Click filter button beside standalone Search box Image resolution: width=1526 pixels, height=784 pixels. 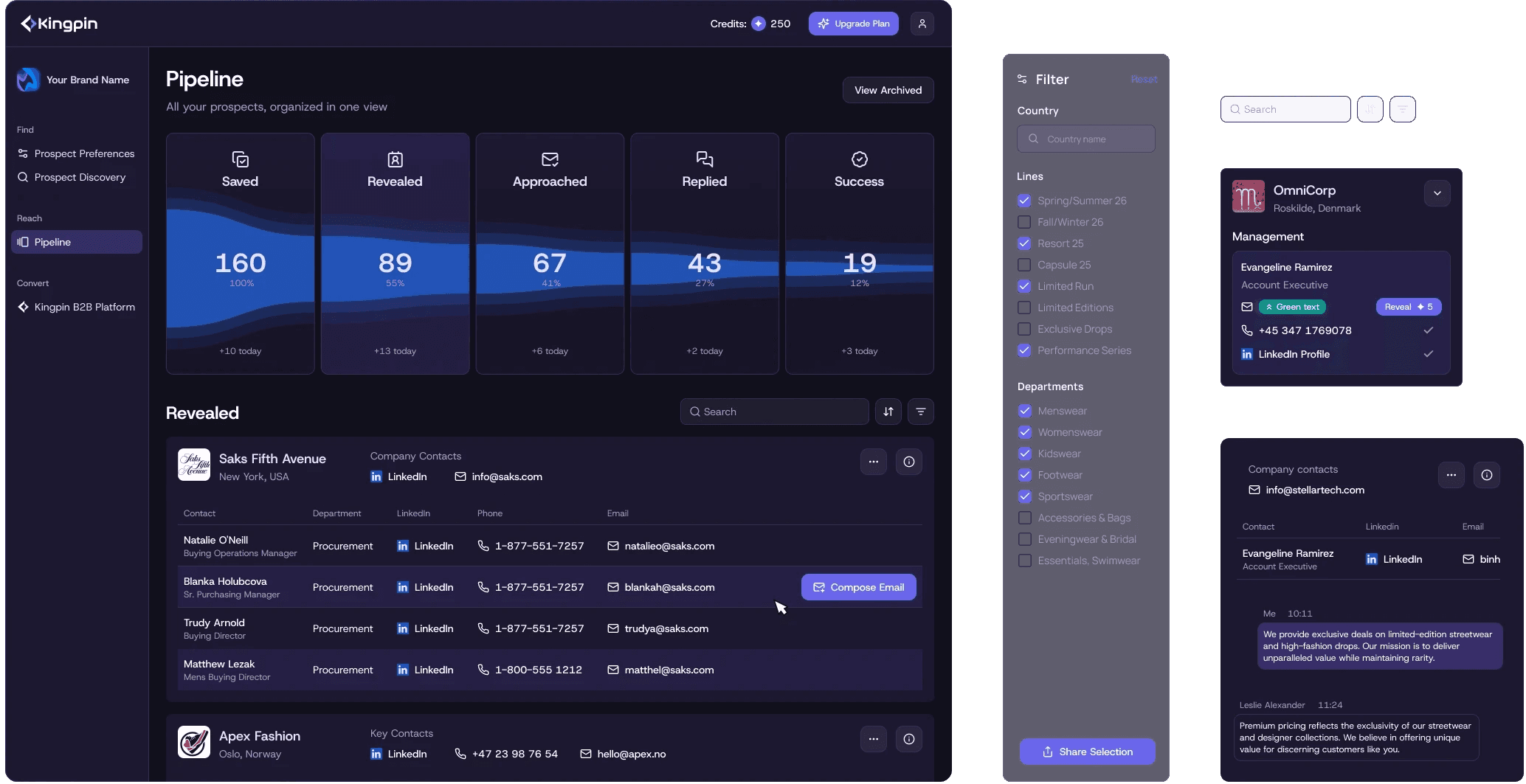[1403, 109]
